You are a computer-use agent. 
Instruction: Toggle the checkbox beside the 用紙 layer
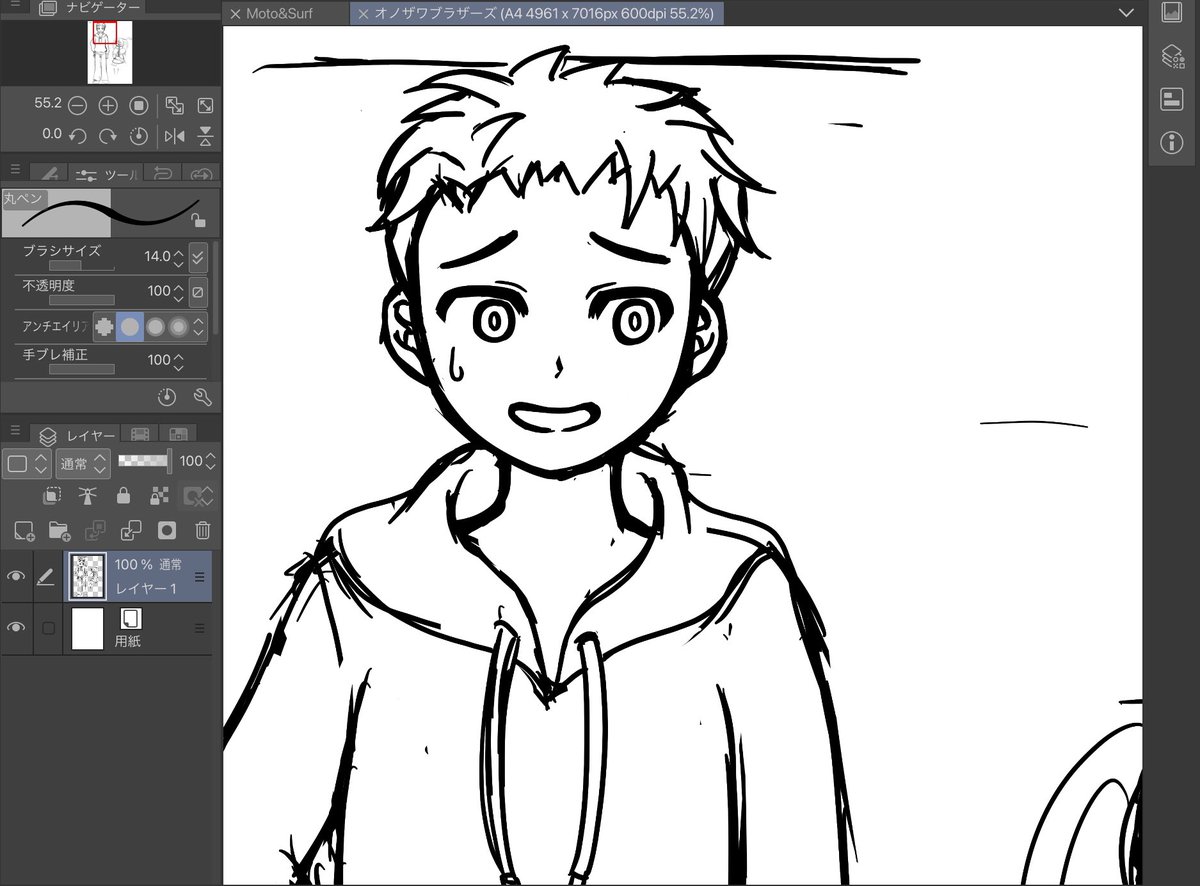tap(47, 628)
